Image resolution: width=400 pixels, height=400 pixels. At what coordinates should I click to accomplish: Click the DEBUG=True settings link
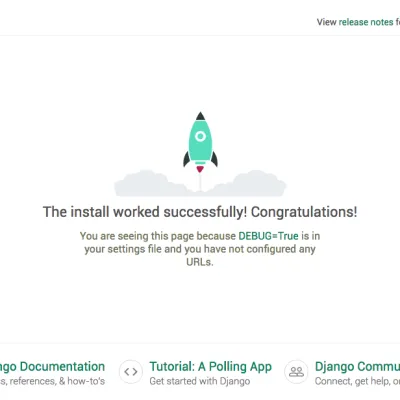tap(268, 236)
